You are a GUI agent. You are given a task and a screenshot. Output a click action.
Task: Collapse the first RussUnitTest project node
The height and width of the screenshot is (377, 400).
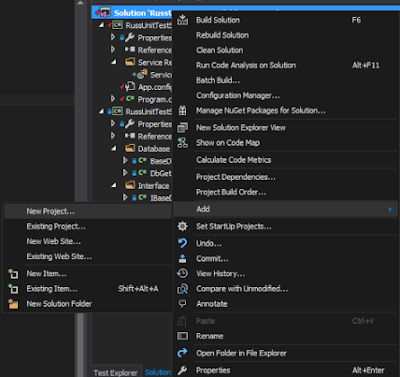pos(101,25)
